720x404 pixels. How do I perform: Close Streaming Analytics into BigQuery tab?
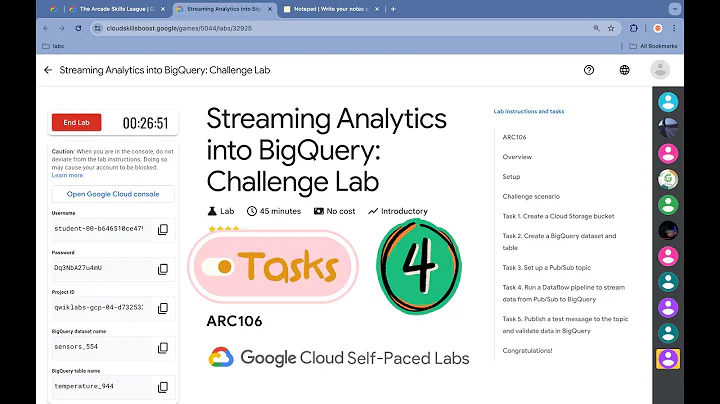tap(270, 9)
